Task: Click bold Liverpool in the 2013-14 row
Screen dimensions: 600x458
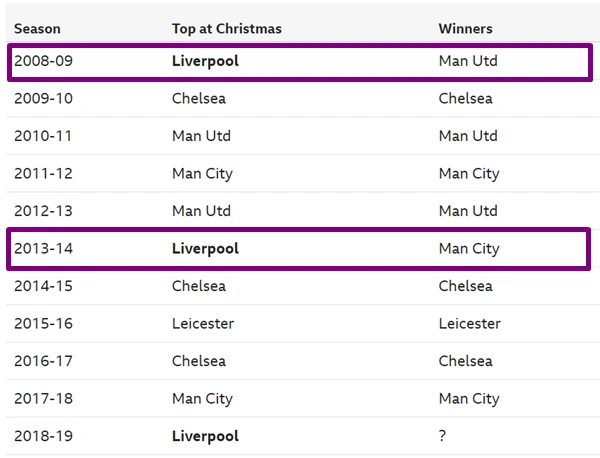Action: (205, 249)
